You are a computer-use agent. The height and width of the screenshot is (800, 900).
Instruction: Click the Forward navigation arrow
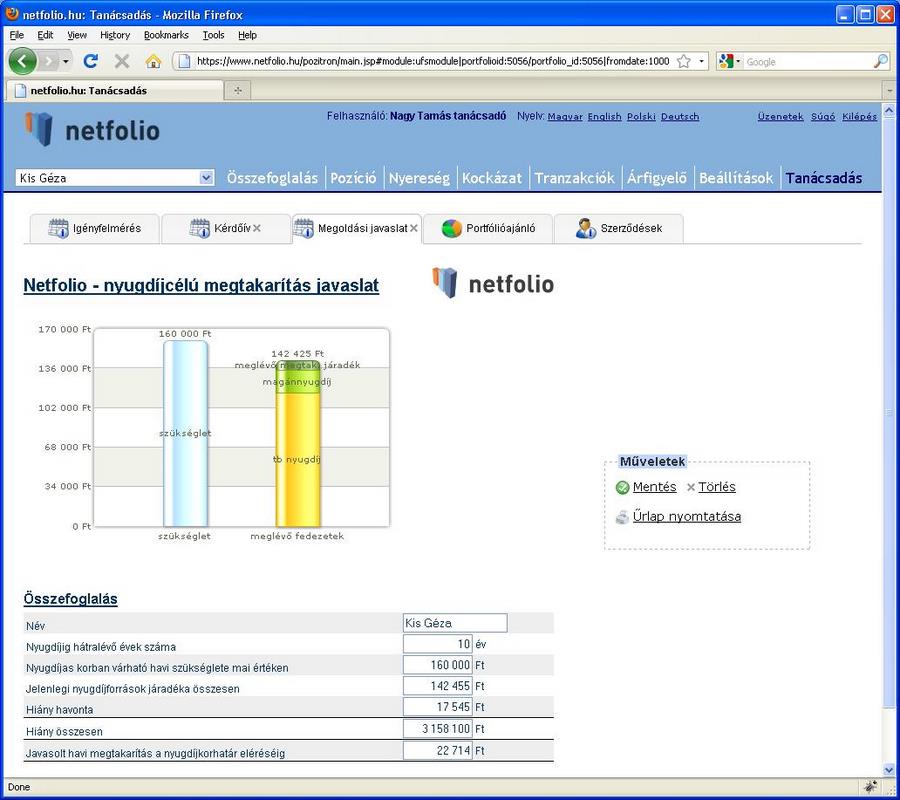(x=49, y=61)
